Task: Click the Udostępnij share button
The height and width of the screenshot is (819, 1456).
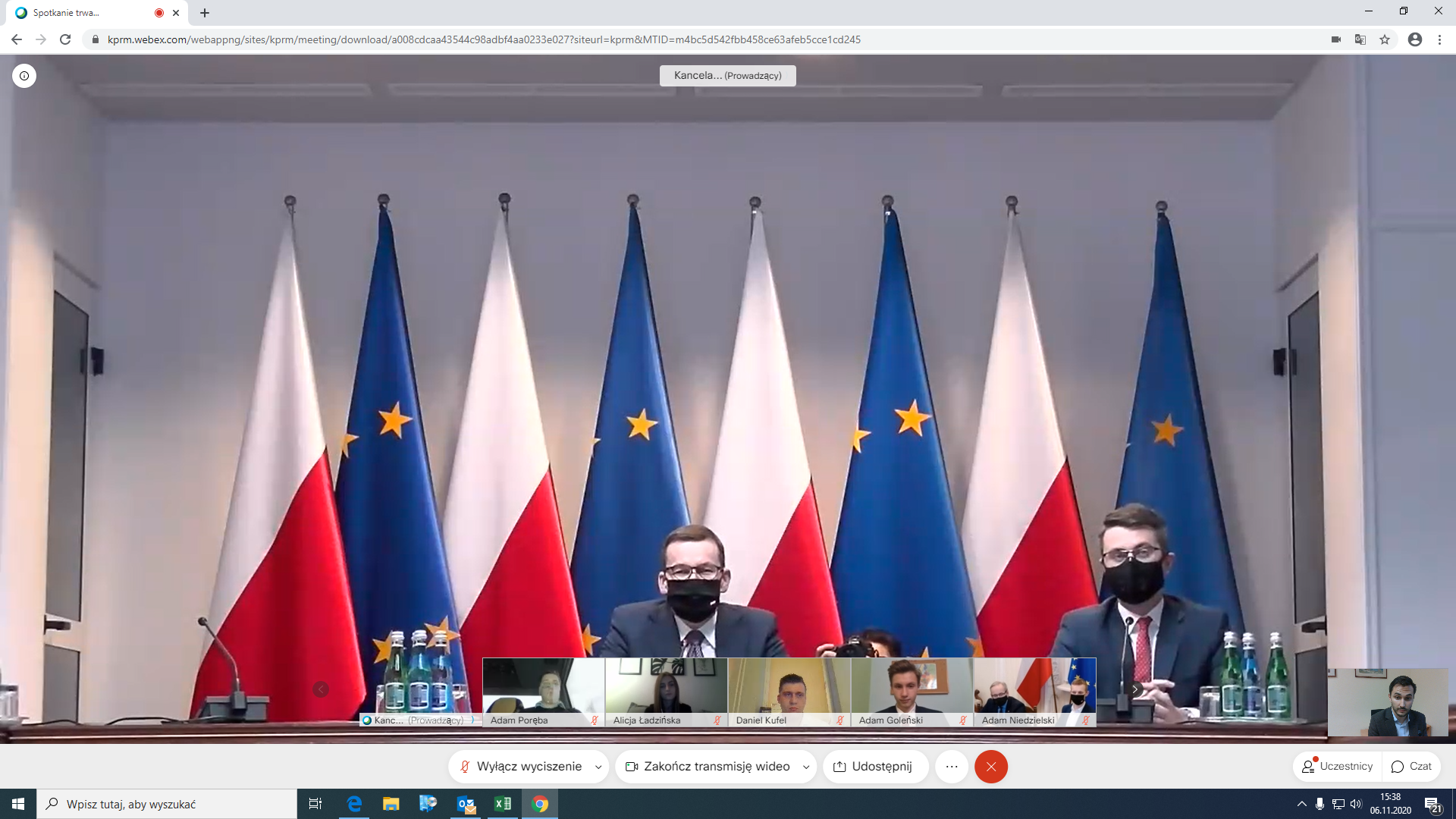Action: coord(874,767)
